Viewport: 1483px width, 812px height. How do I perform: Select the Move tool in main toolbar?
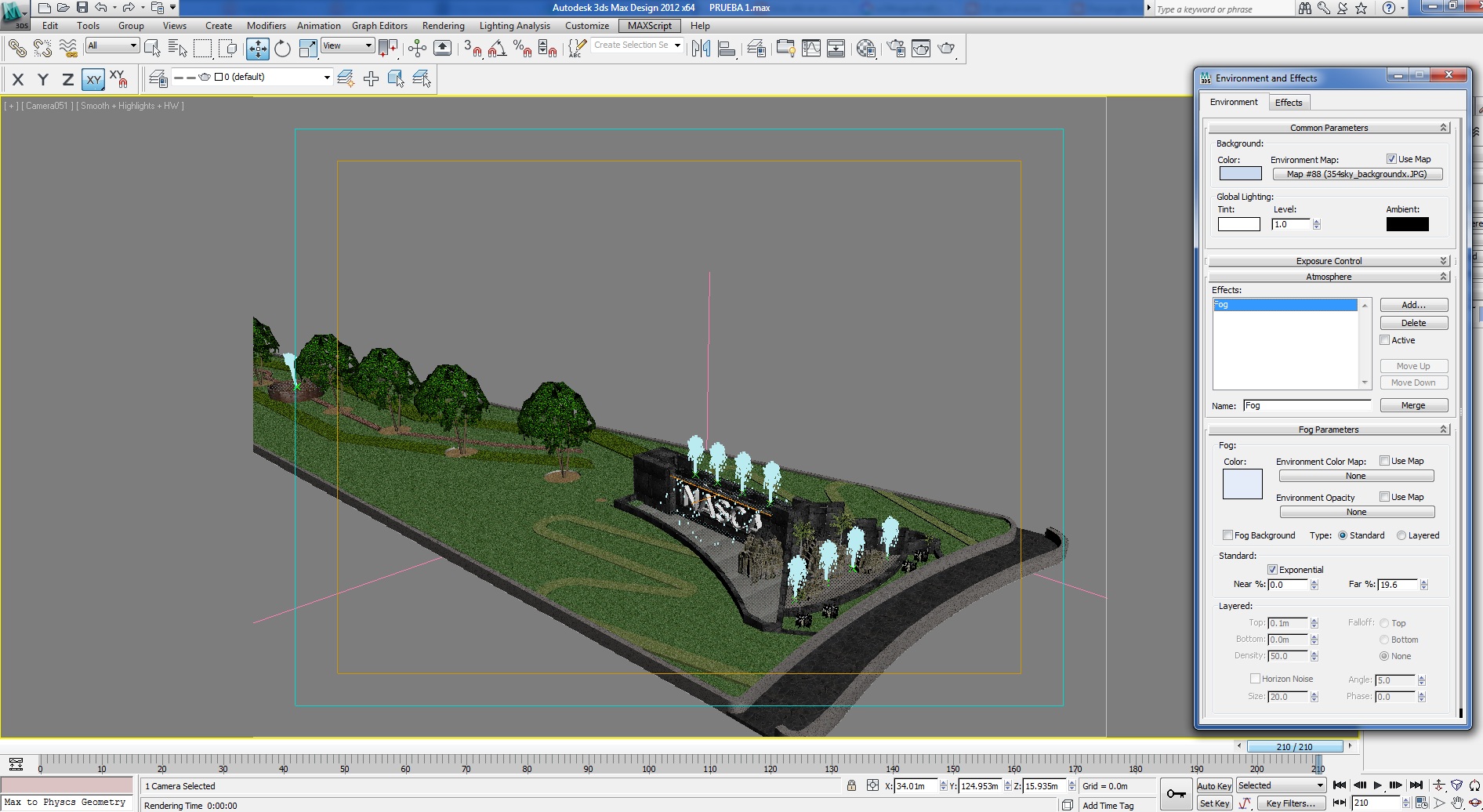click(257, 49)
